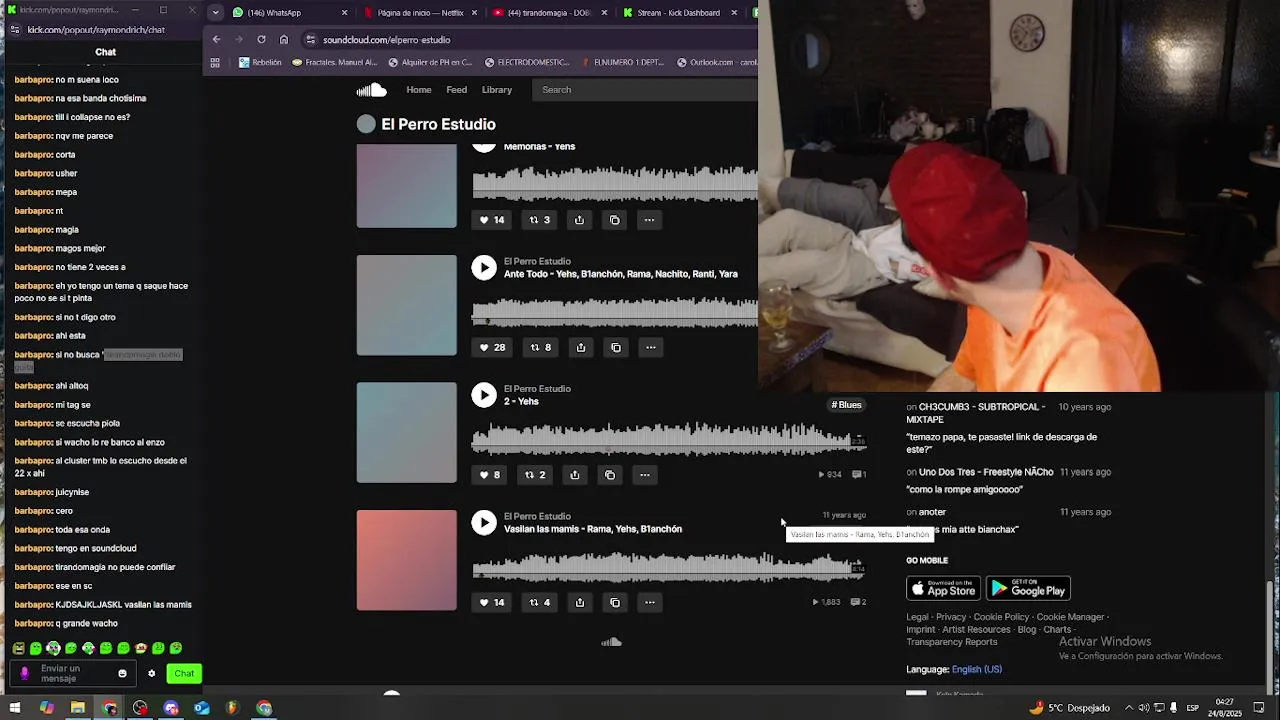Open the Transparency Reports link
Screen dimensions: 1280x720
point(952,642)
